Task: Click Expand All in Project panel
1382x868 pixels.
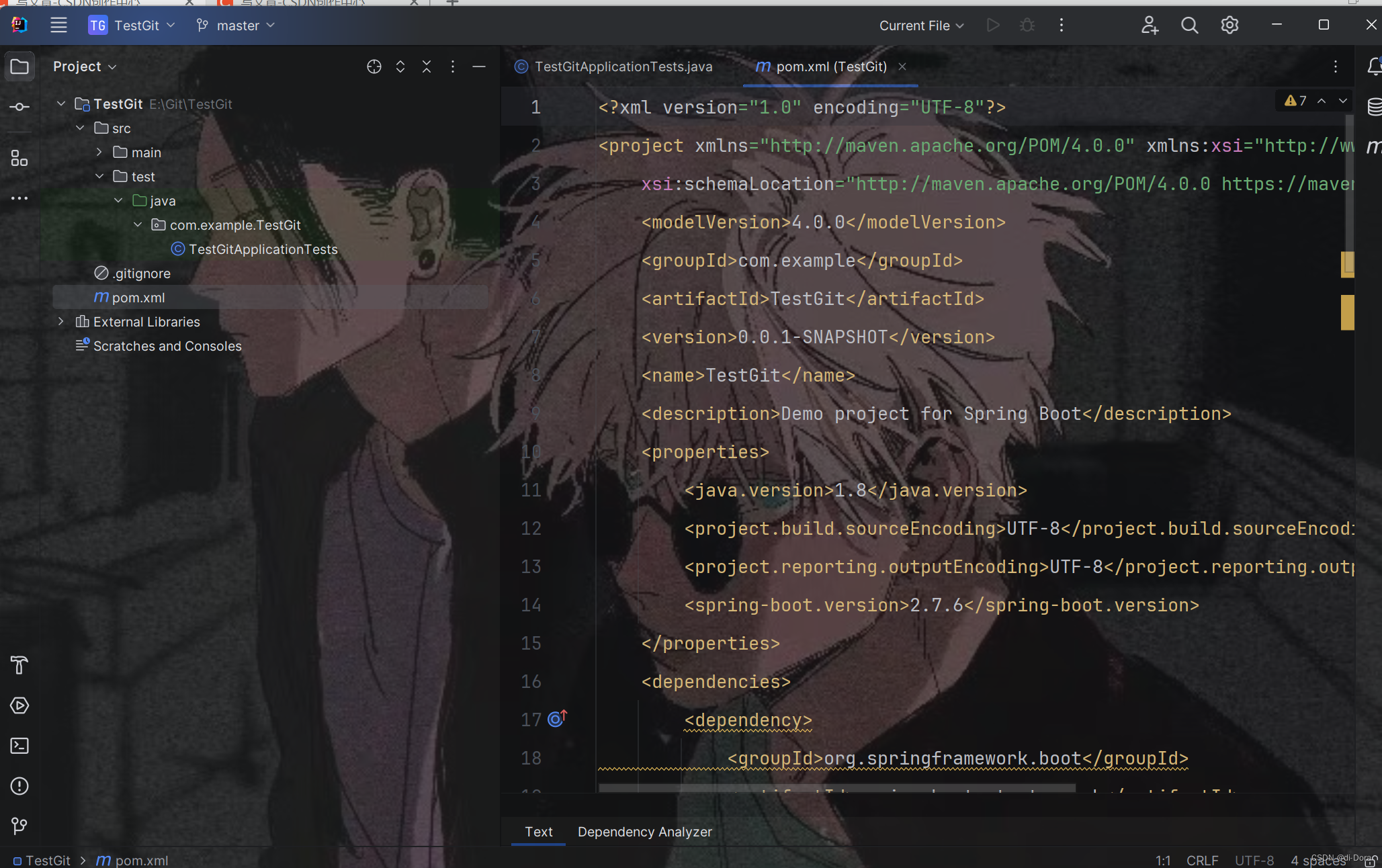Action: [400, 67]
